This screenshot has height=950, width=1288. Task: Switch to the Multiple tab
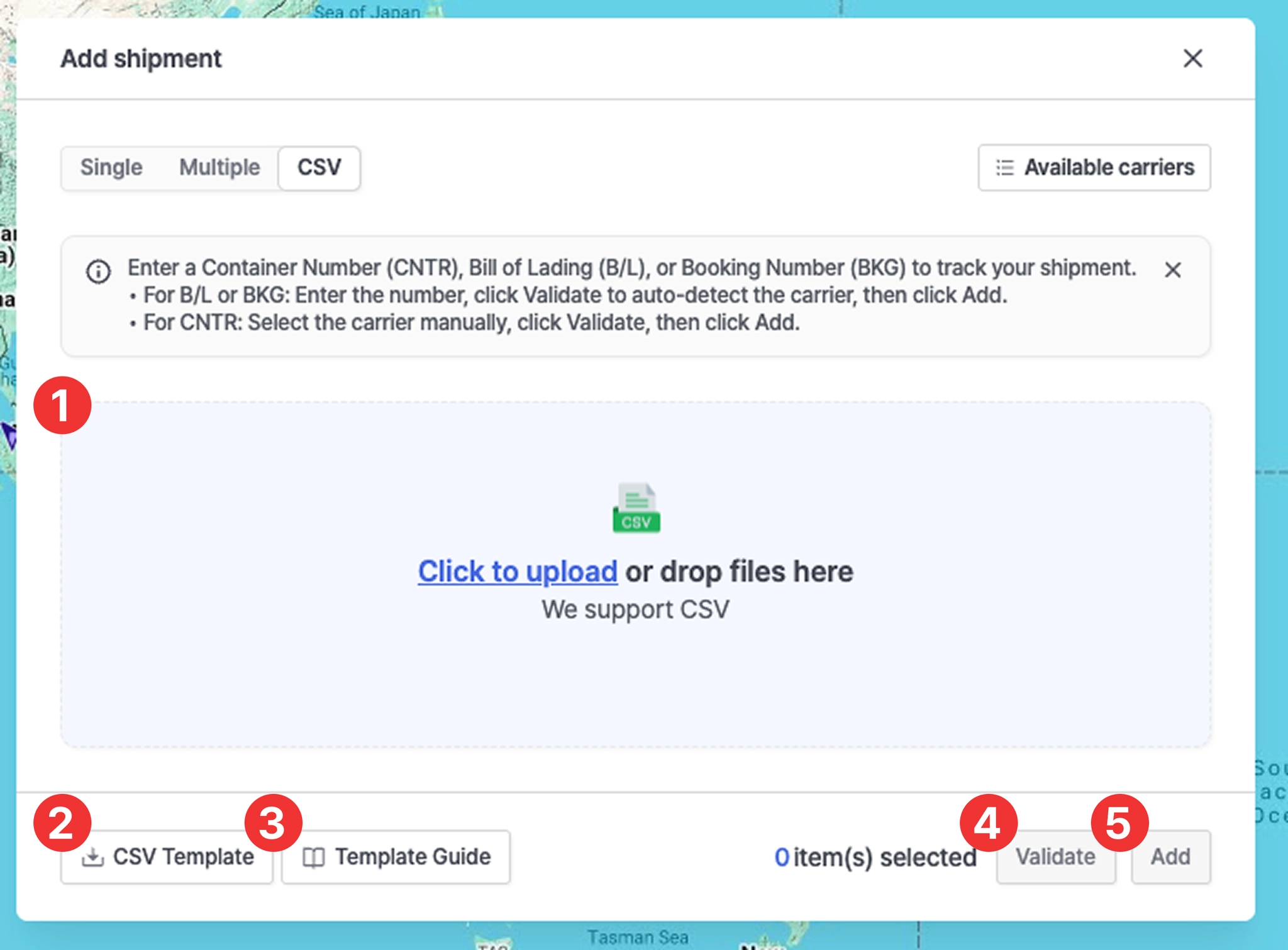(219, 167)
